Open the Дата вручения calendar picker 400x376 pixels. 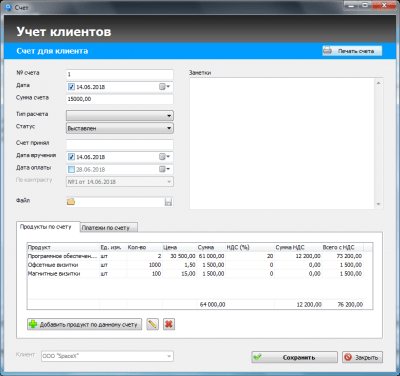(164, 157)
